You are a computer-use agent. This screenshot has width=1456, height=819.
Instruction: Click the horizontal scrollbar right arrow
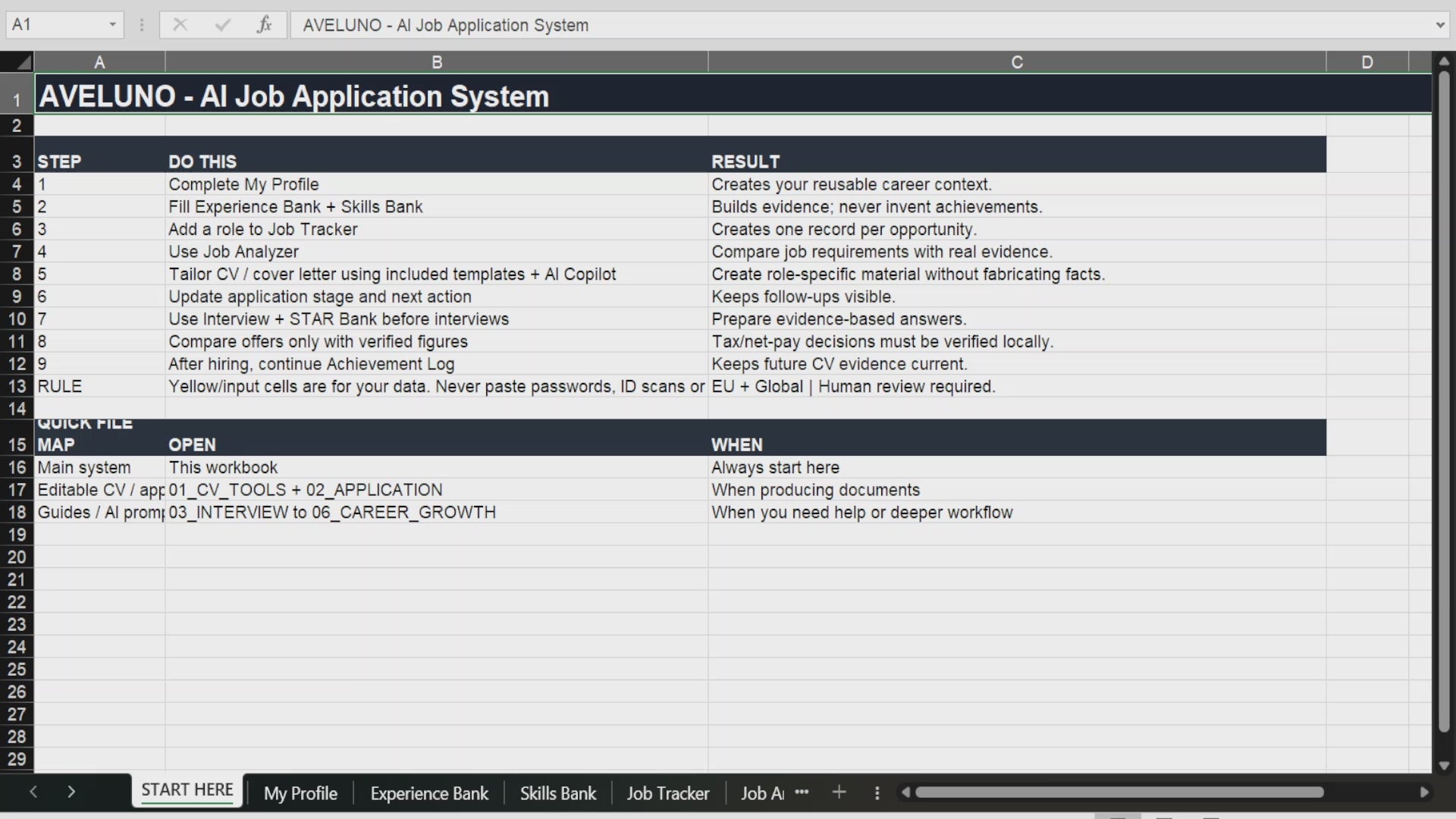1424,792
